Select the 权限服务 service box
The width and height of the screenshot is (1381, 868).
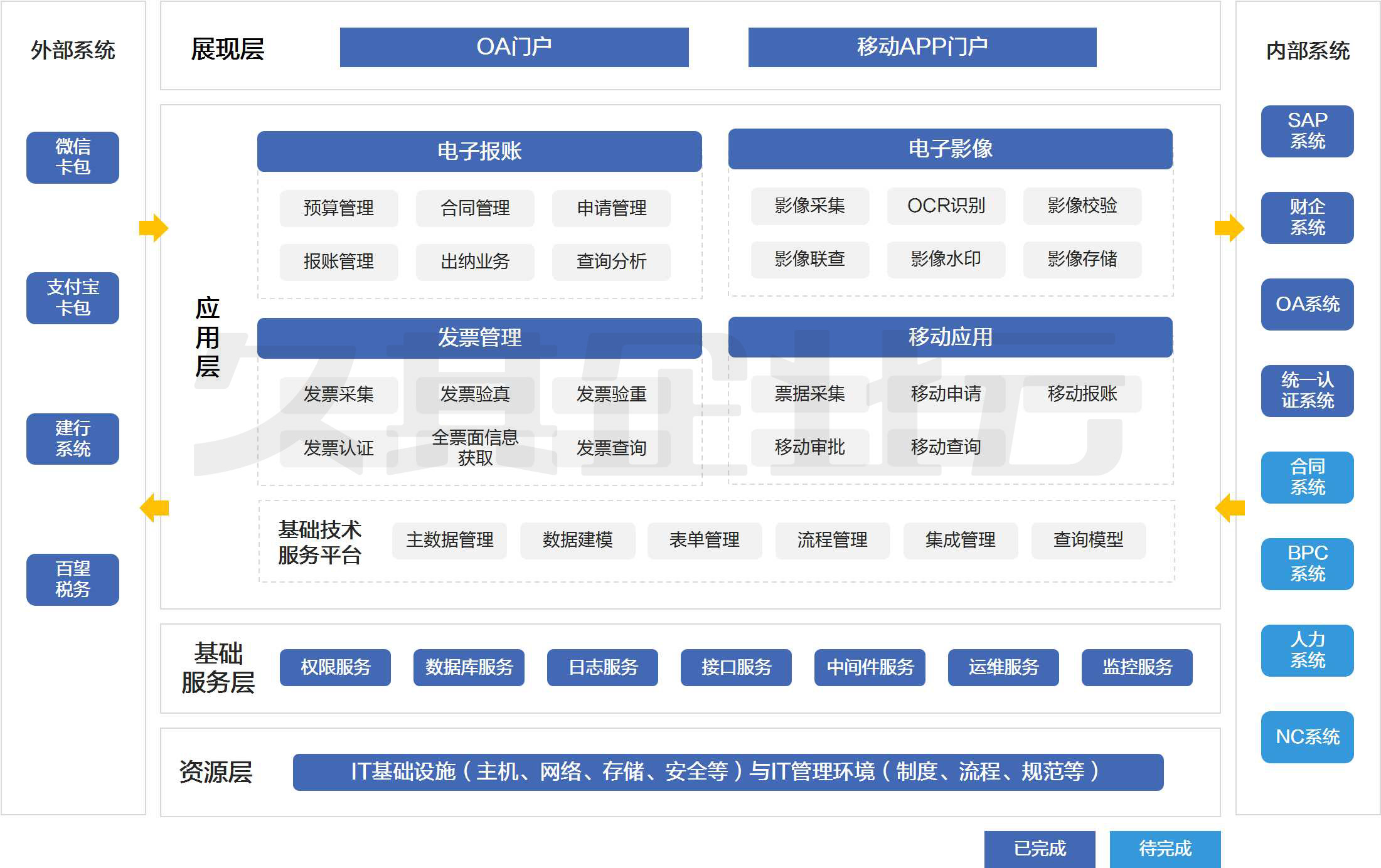coord(335,667)
